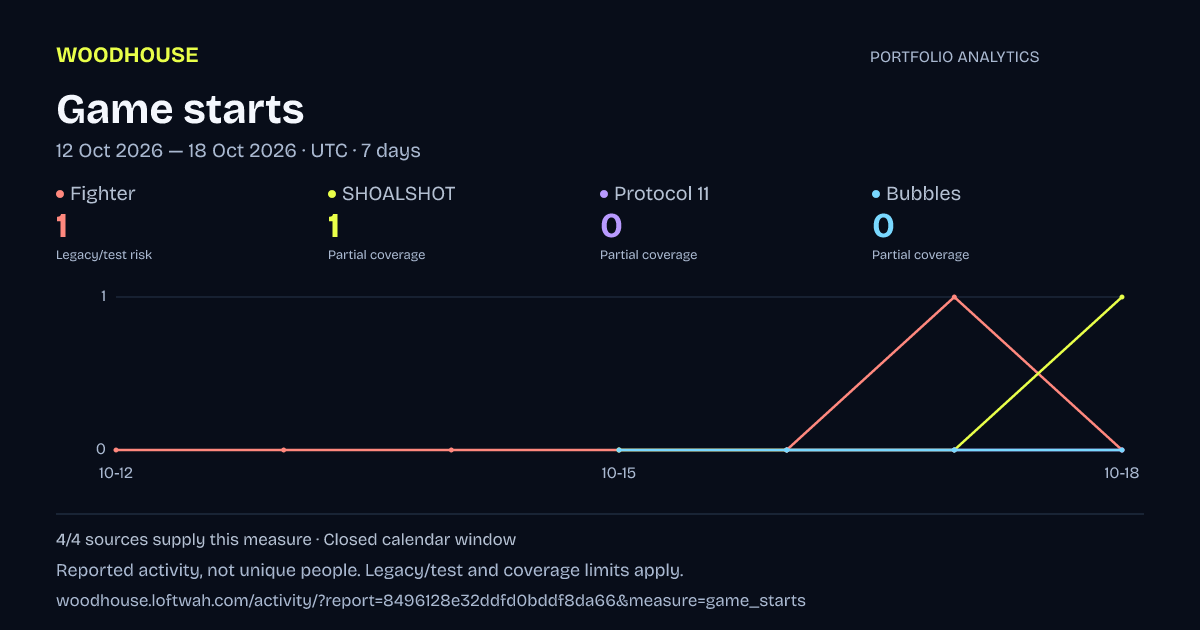1200x630 pixels.
Task: Click the Legacy/test risk note under Fighter
Action: point(104,255)
